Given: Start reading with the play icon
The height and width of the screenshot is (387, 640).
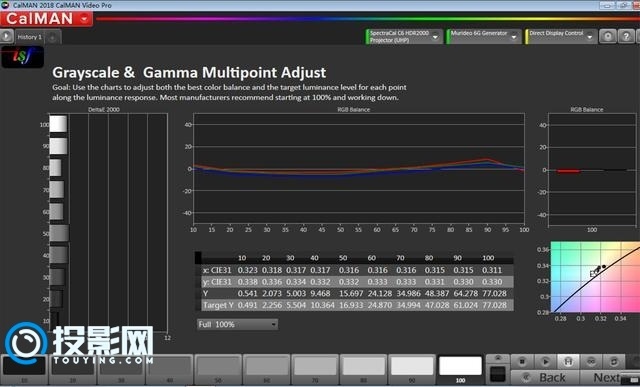Looking at the screenshot, I should [545, 362].
